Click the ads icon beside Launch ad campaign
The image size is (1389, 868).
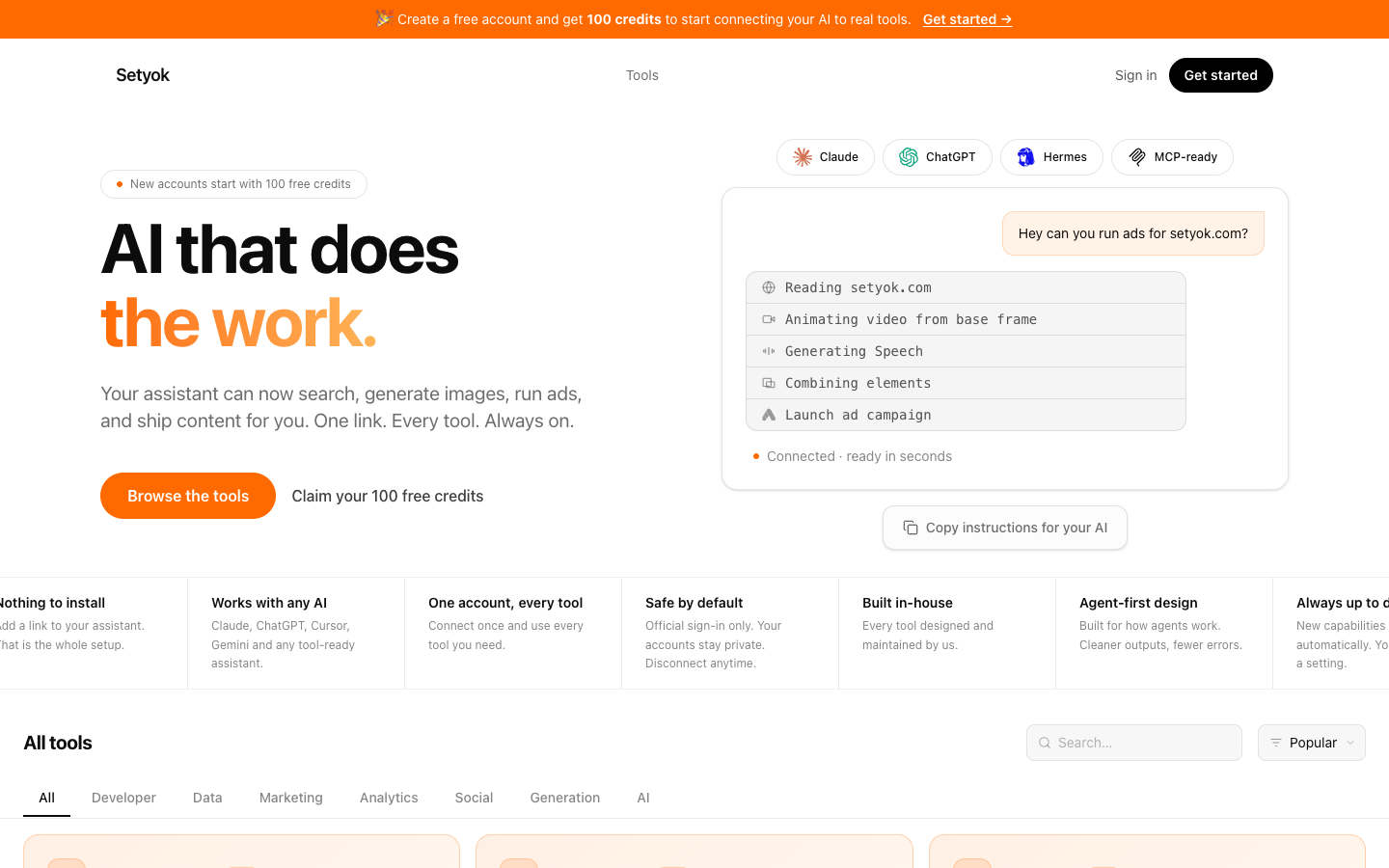click(x=769, y=415)
